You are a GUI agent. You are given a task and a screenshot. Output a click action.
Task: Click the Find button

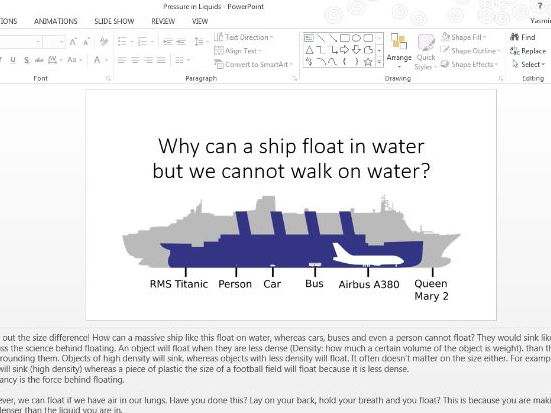point(523,37)
